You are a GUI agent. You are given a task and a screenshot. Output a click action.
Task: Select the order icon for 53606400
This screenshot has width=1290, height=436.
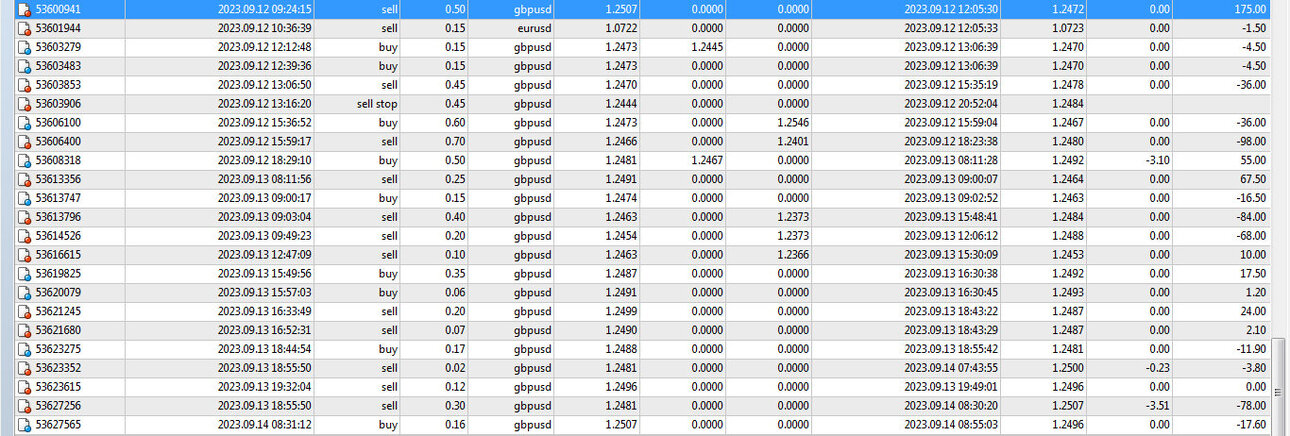click(x=24, y=141)
